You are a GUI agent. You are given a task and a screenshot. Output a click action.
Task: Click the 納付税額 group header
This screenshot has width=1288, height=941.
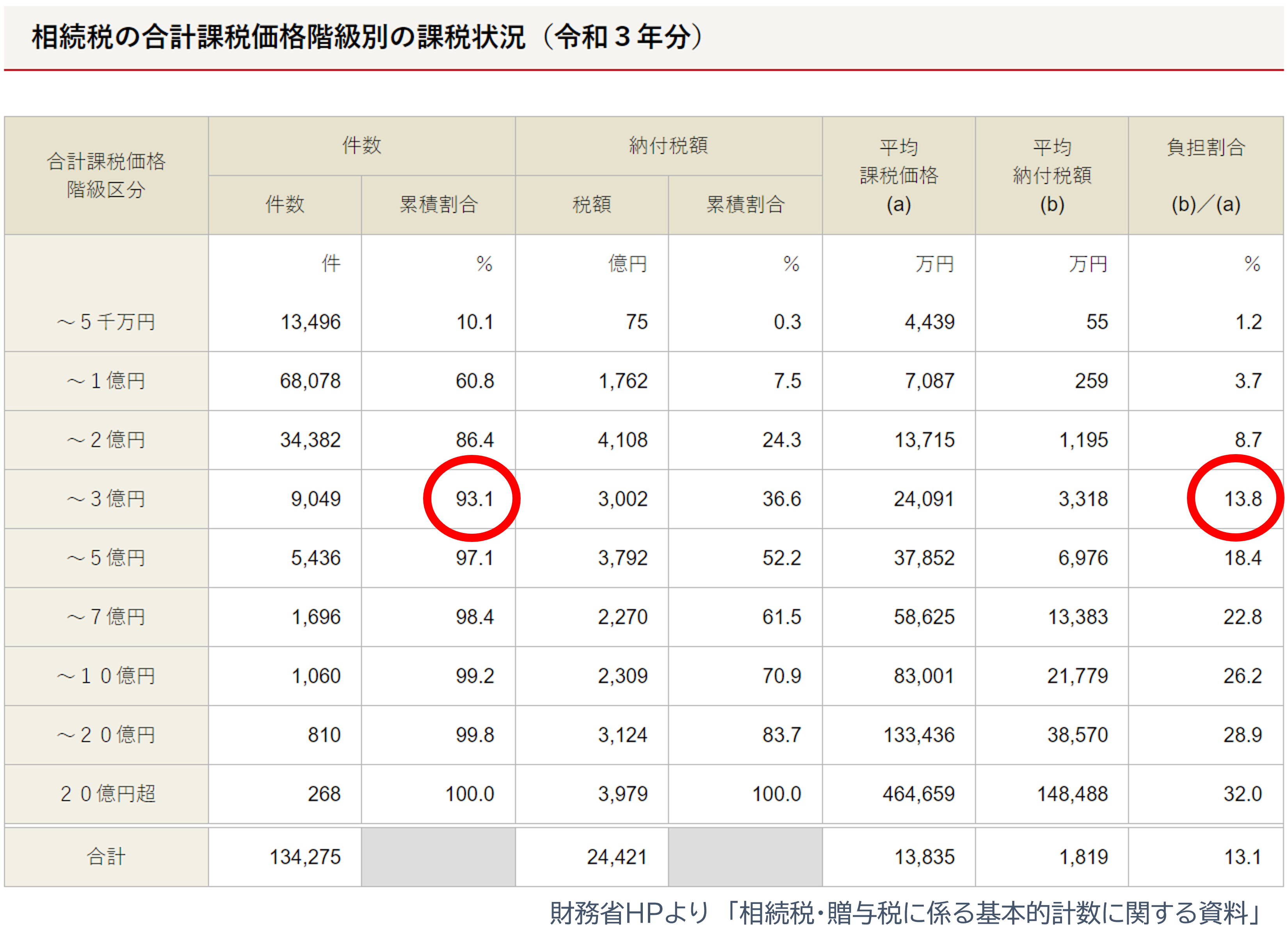pos(669,146)
